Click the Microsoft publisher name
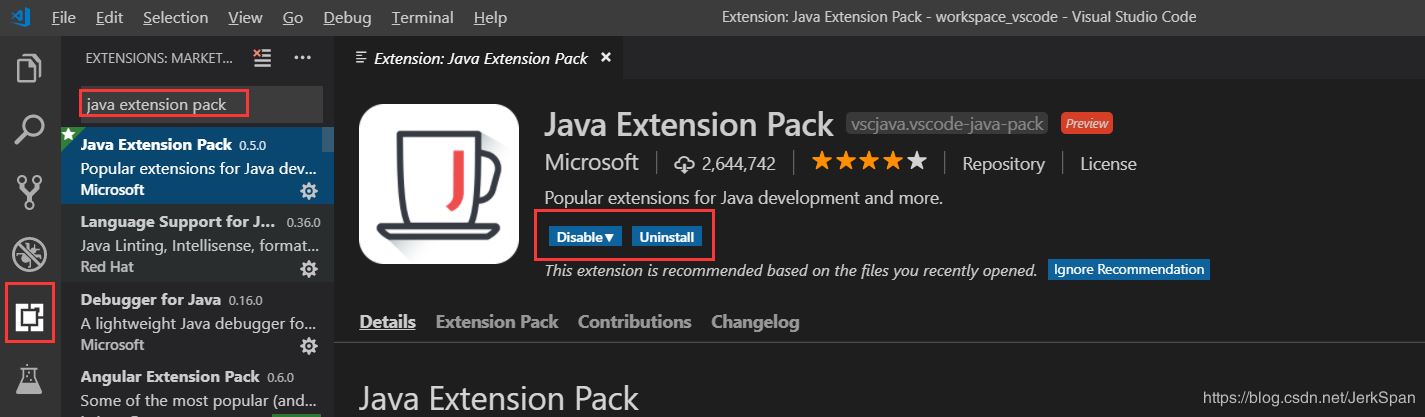Viewport: 1425px width, 417px height. 591,162
